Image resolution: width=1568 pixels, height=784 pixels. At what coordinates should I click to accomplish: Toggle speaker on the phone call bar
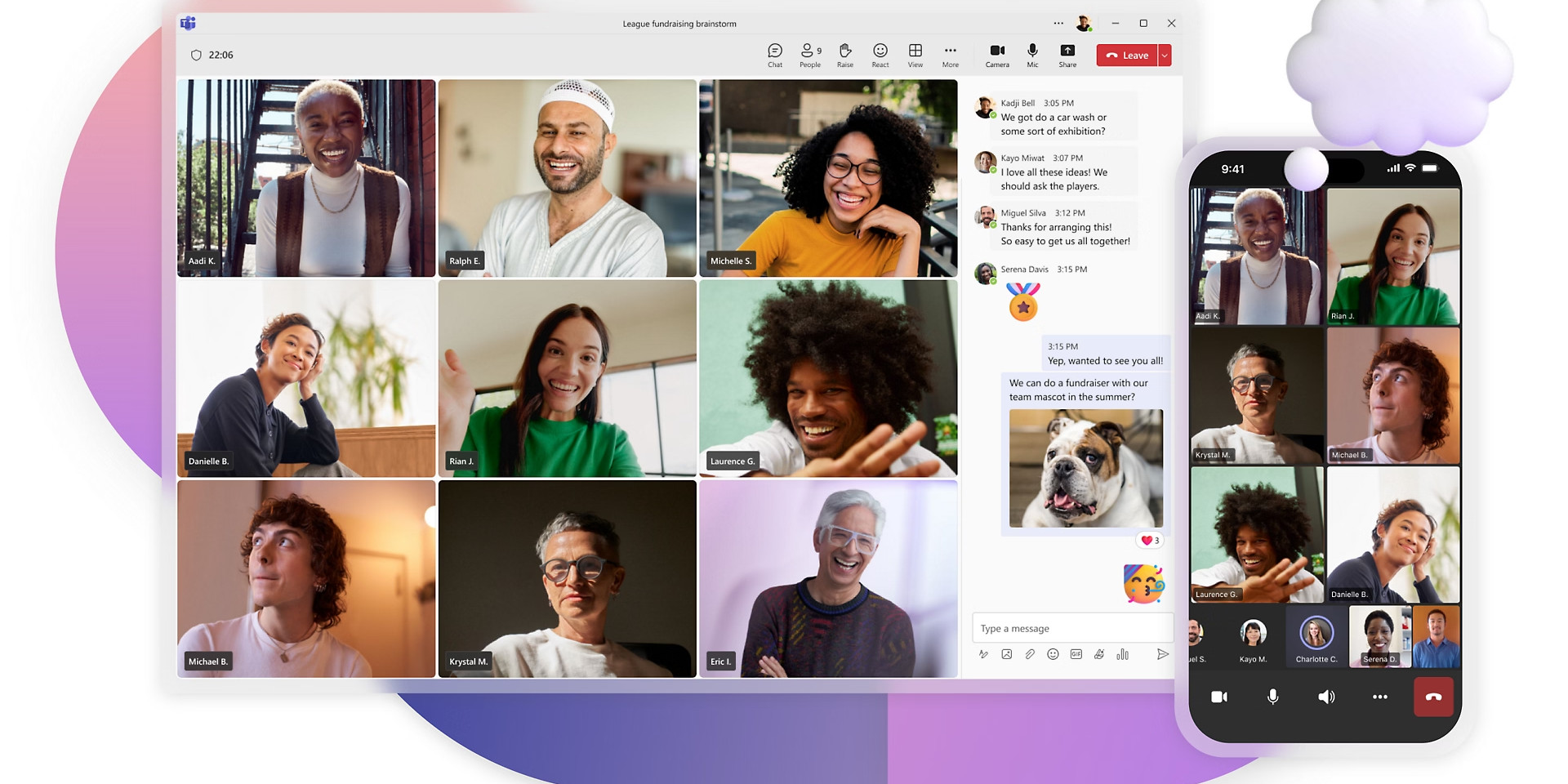[1326, 697]
